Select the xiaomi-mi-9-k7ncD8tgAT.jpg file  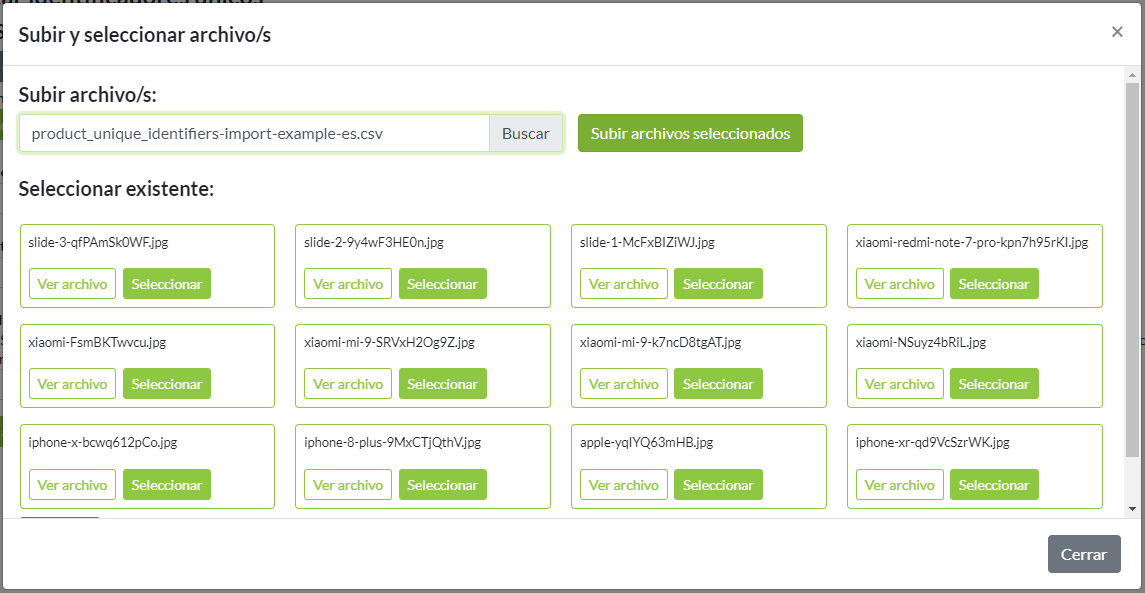coord(717,384)
